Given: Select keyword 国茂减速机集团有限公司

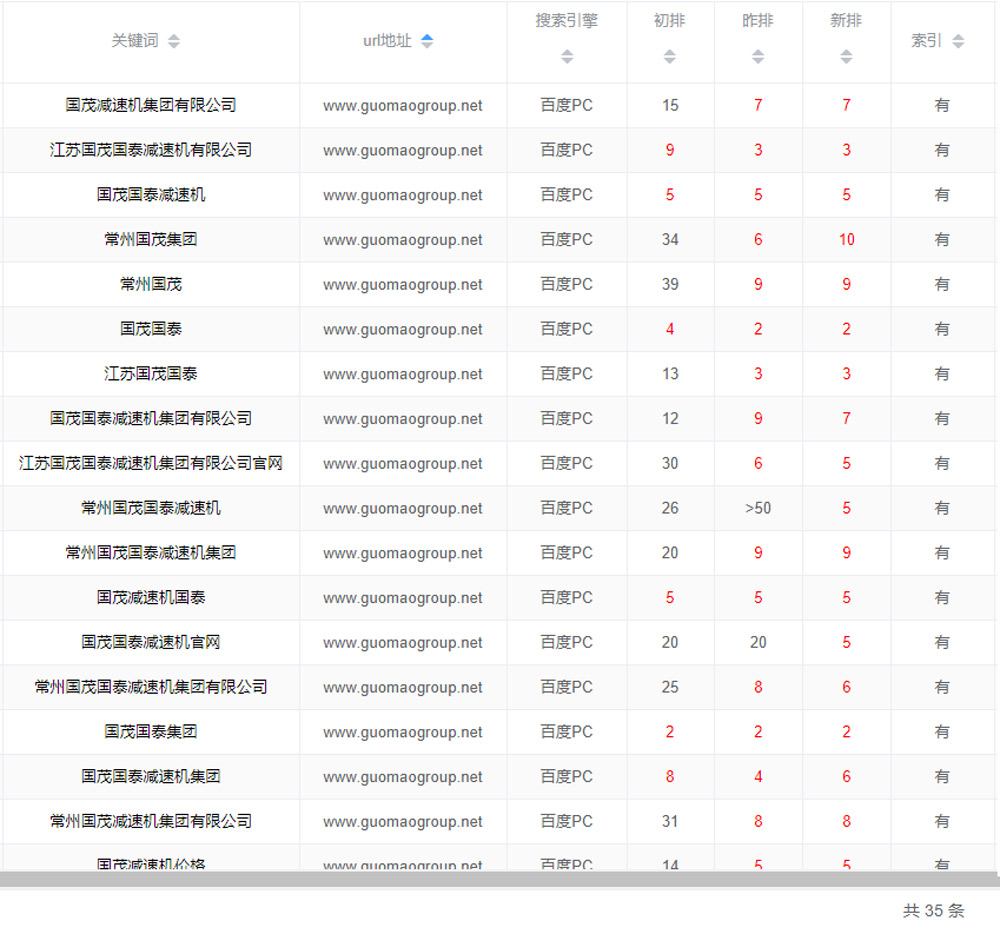Looking at the screenshot, I should pos(151,105).
